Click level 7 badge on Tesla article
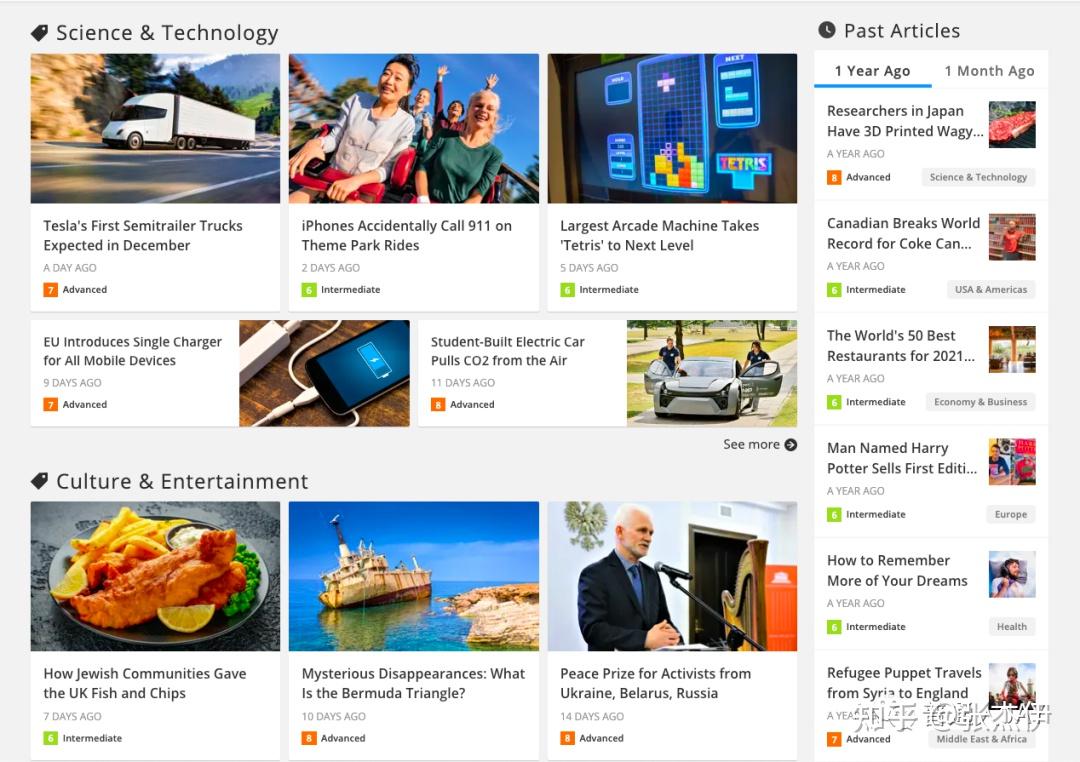The height and width of the screenshot is (762, 1080). pos(50,289)
